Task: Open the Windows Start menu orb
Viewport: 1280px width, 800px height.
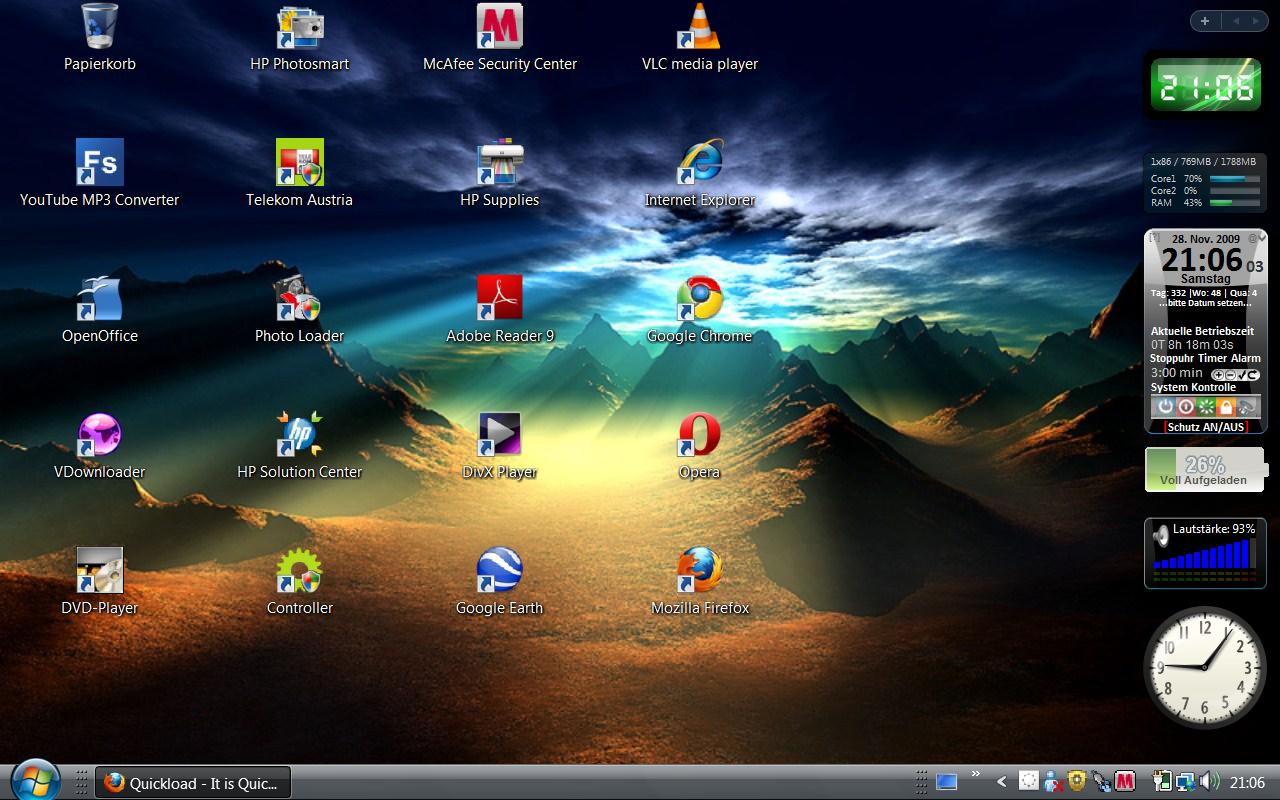Action: point(35,779)
